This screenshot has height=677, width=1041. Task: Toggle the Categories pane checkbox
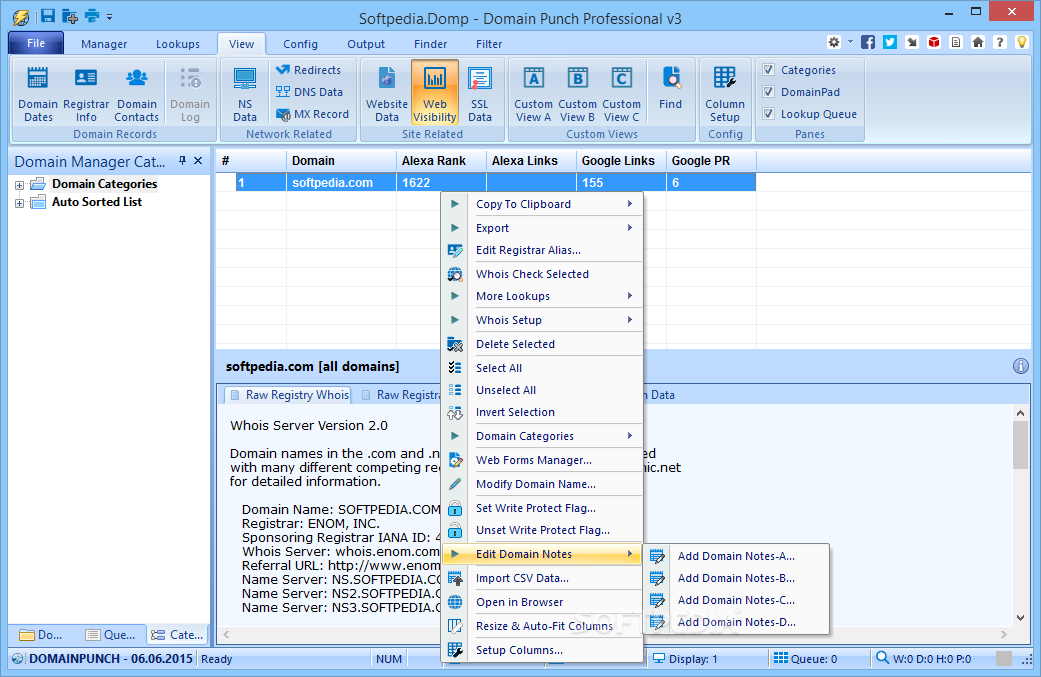tap(768, 70)
